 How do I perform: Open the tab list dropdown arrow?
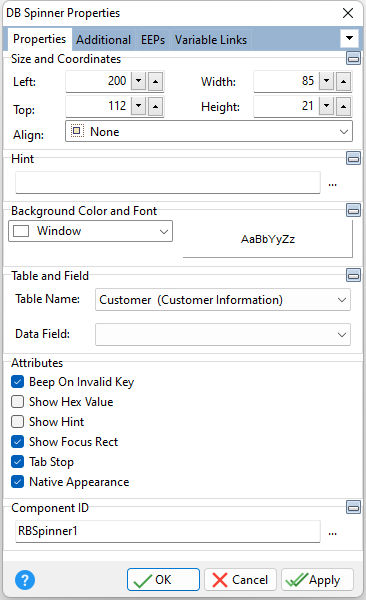point(349,38)
